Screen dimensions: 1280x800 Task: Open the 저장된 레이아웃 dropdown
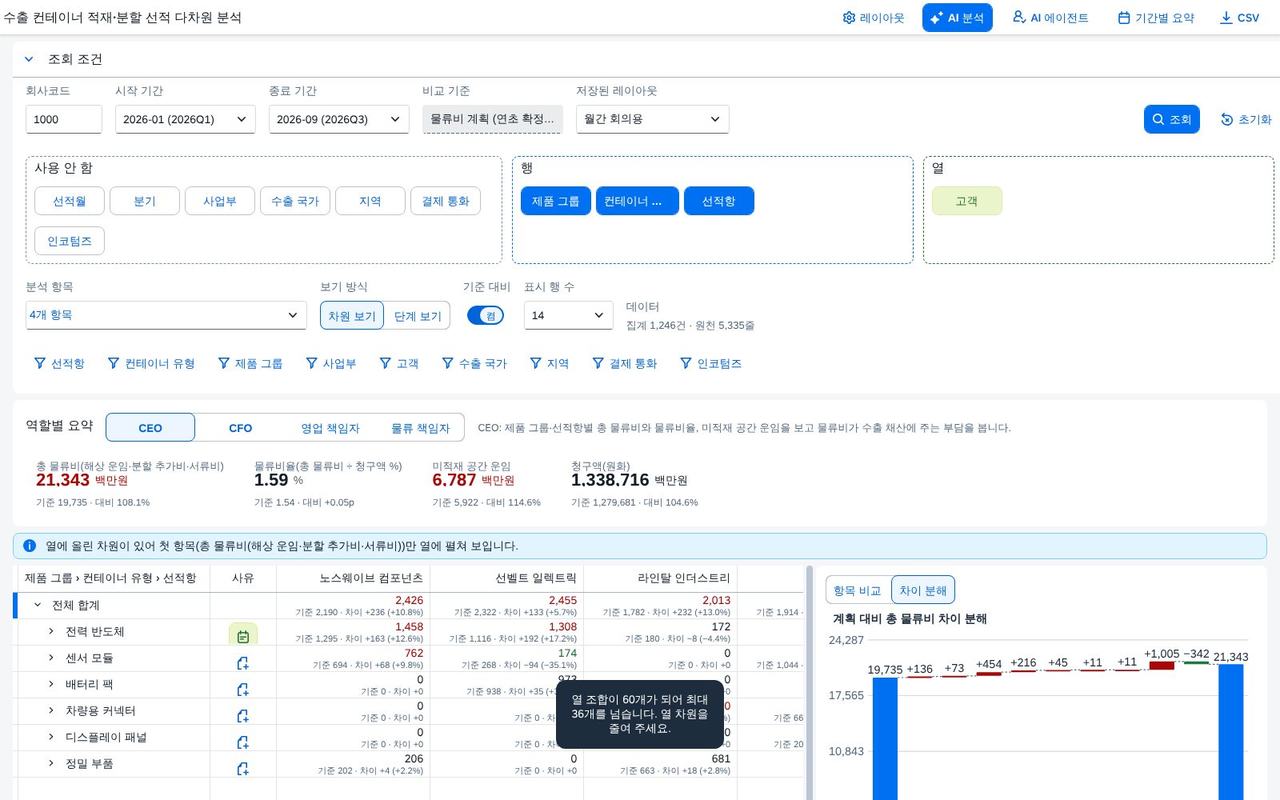(x=653, y=119)
